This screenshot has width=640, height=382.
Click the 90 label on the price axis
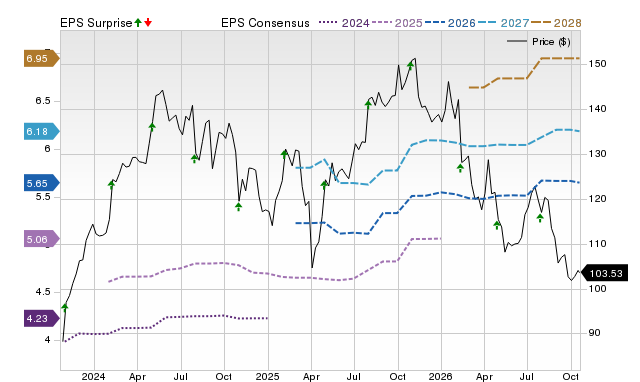(x=595, y=333)
